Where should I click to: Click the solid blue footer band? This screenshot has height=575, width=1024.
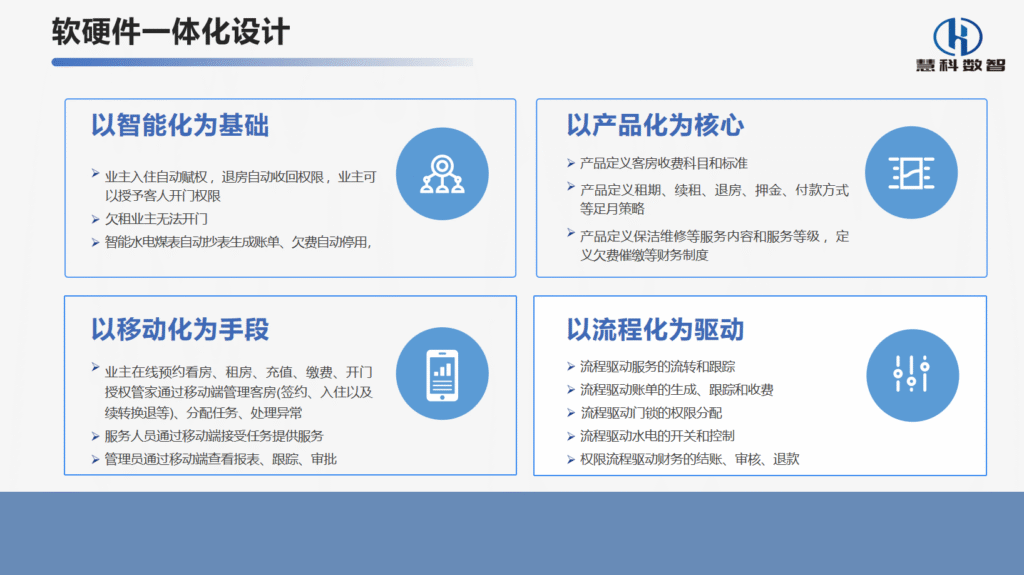(x=512, y=533)
